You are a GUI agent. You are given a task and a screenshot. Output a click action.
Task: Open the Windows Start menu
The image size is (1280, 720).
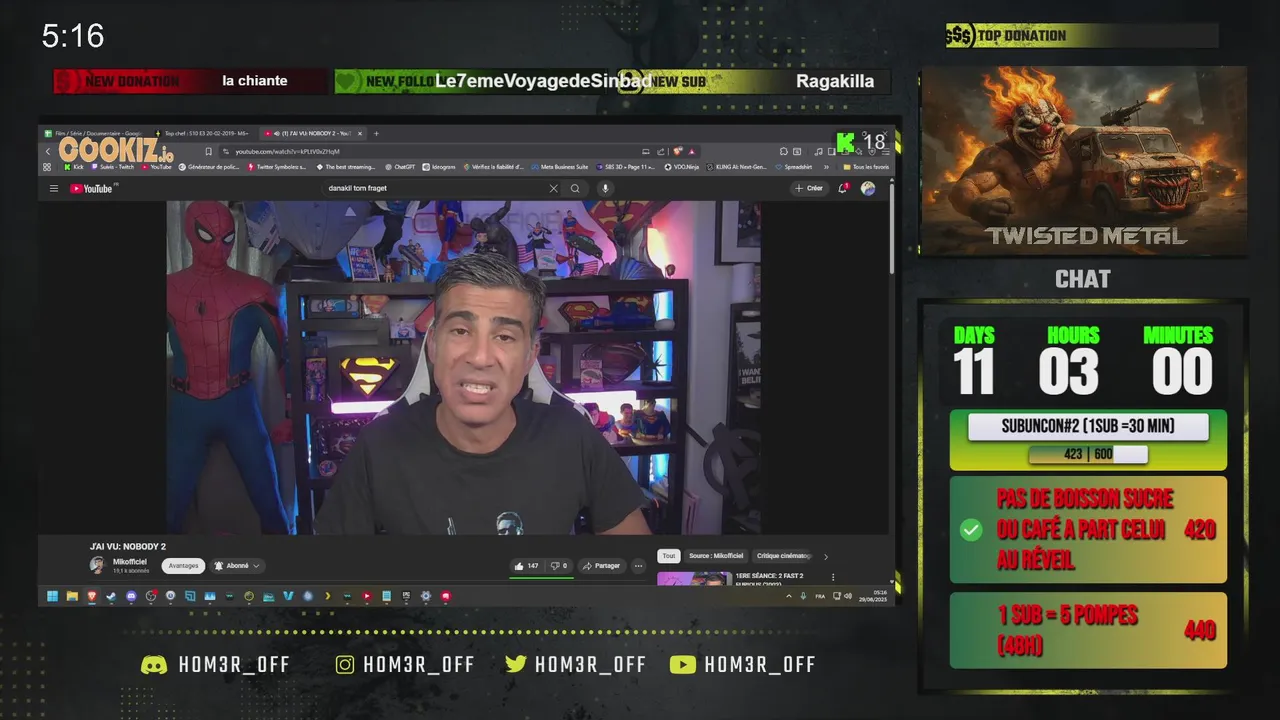(52, 596)
